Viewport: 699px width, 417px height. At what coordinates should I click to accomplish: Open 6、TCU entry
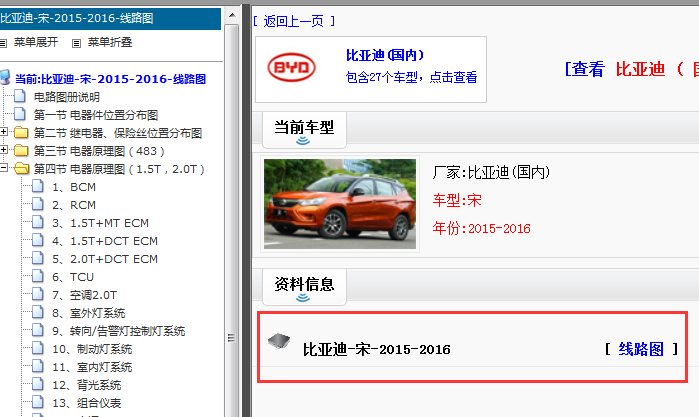point(73,277)
